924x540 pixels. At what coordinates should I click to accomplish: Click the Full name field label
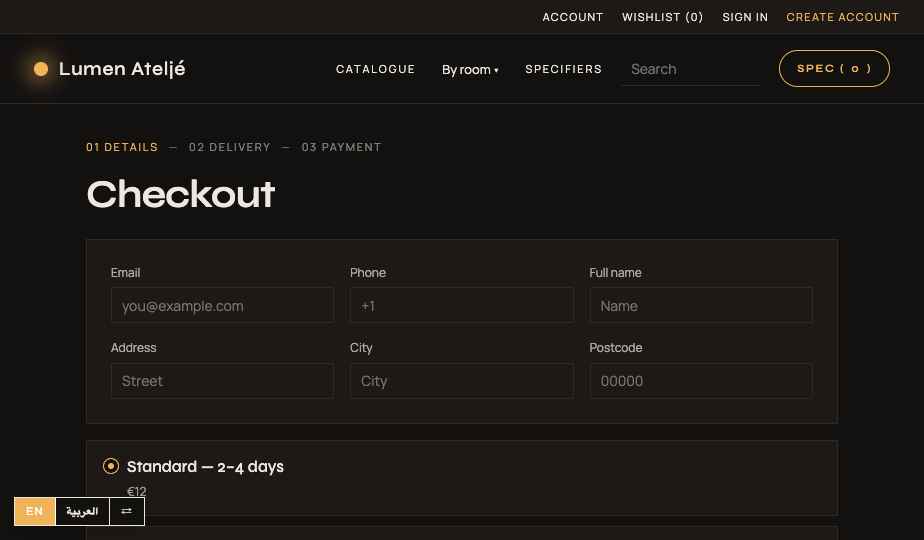tap(615, 272)
